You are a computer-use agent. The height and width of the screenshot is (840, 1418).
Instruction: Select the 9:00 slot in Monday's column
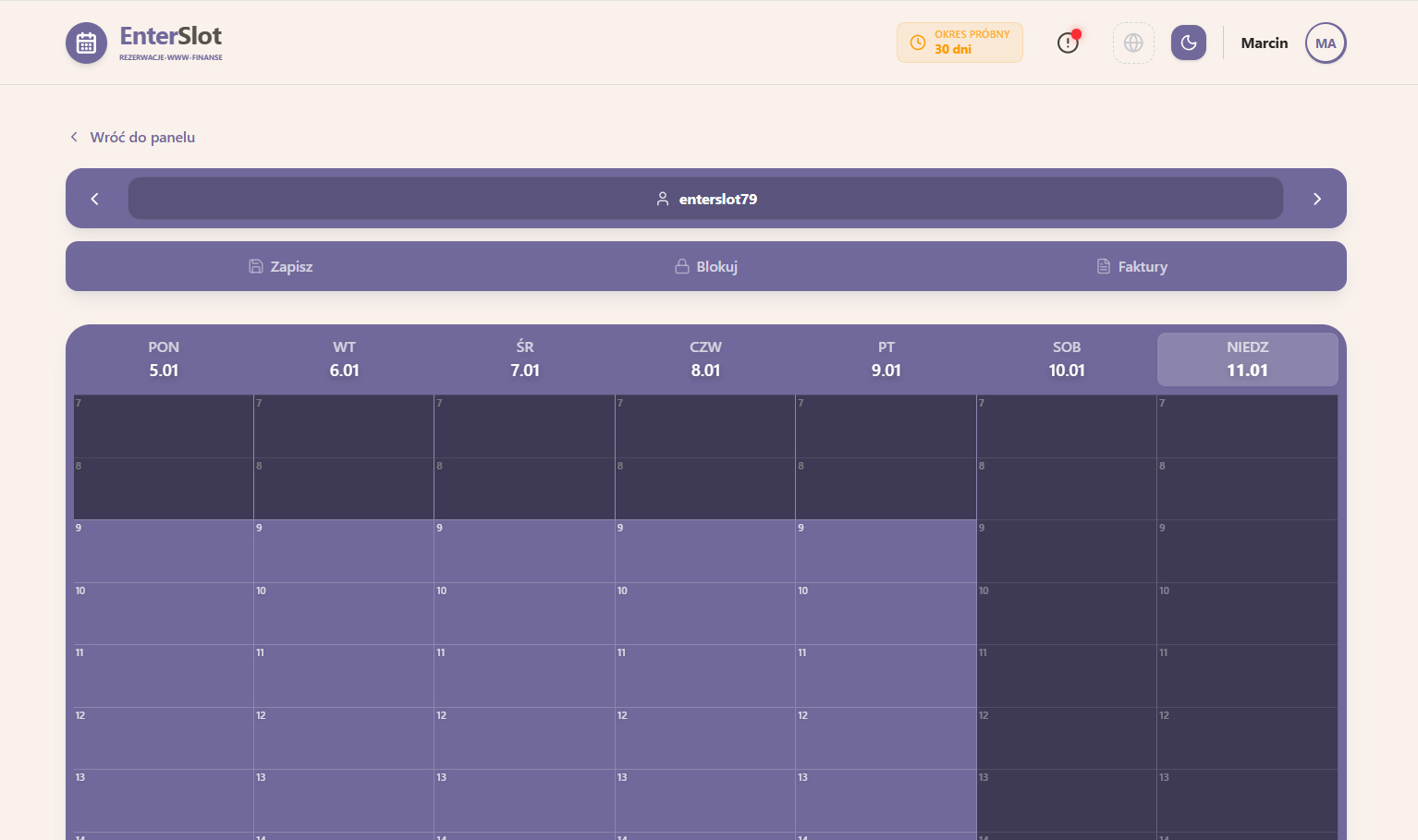coord(163,552)
